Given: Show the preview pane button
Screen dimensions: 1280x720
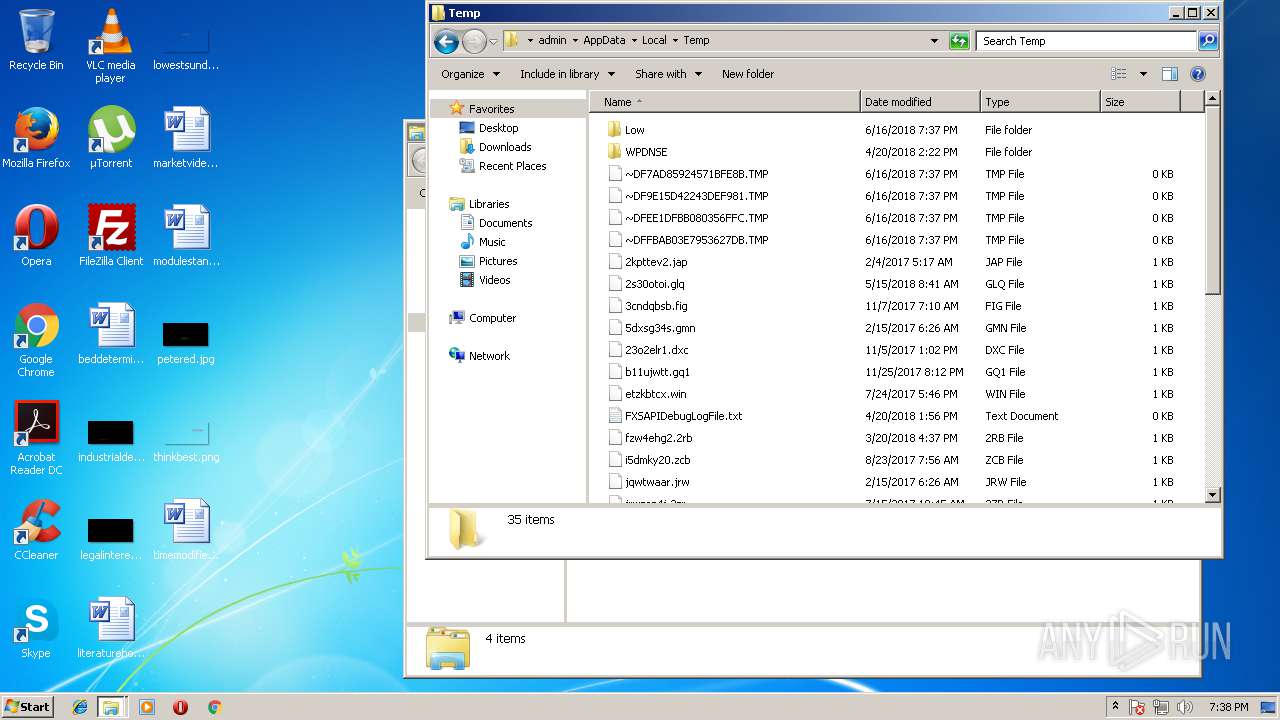Looking at the screenshot, I should pyautogui.click(x=1170, y=74).
